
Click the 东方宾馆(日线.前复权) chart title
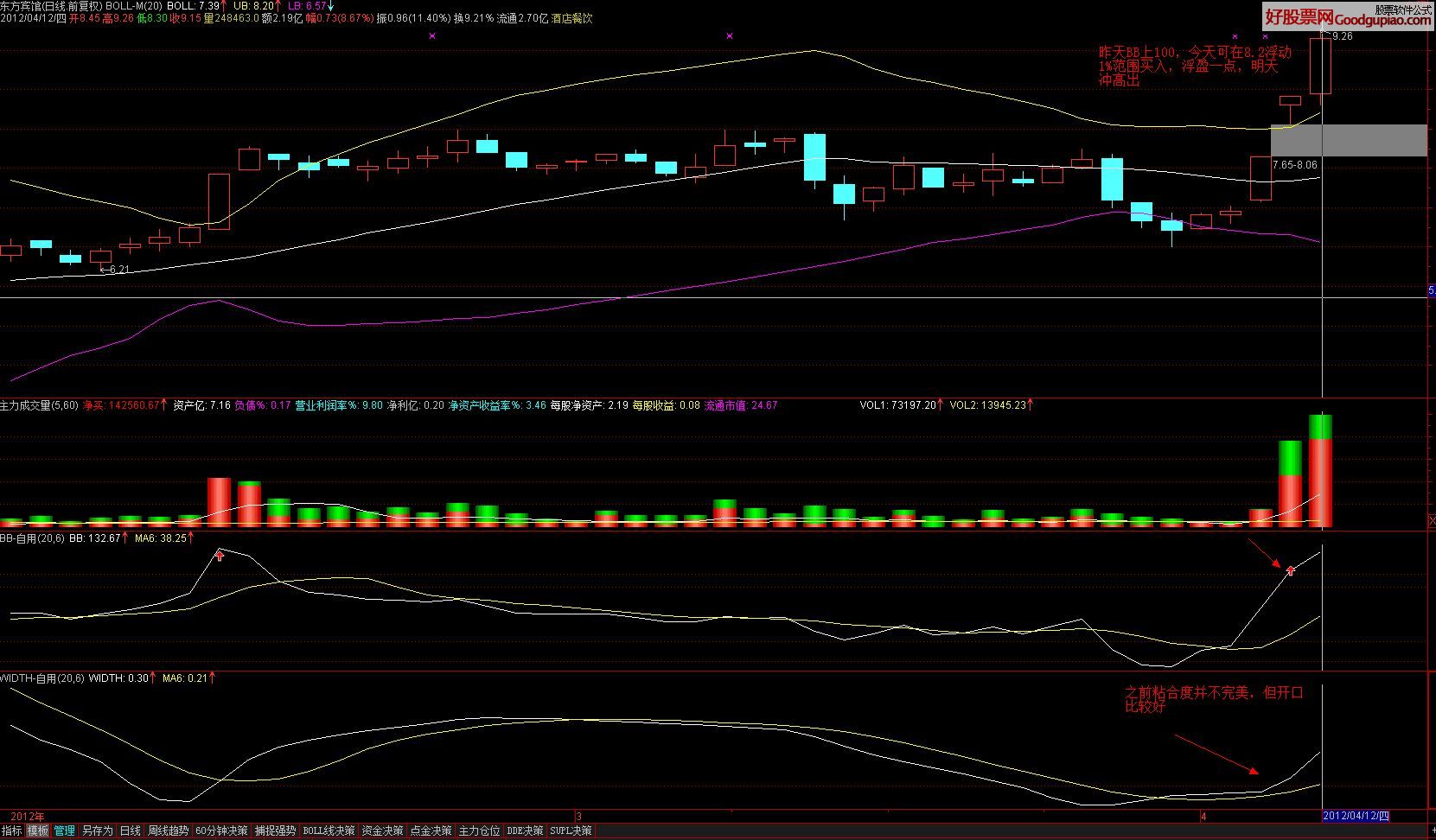point(52,5)
